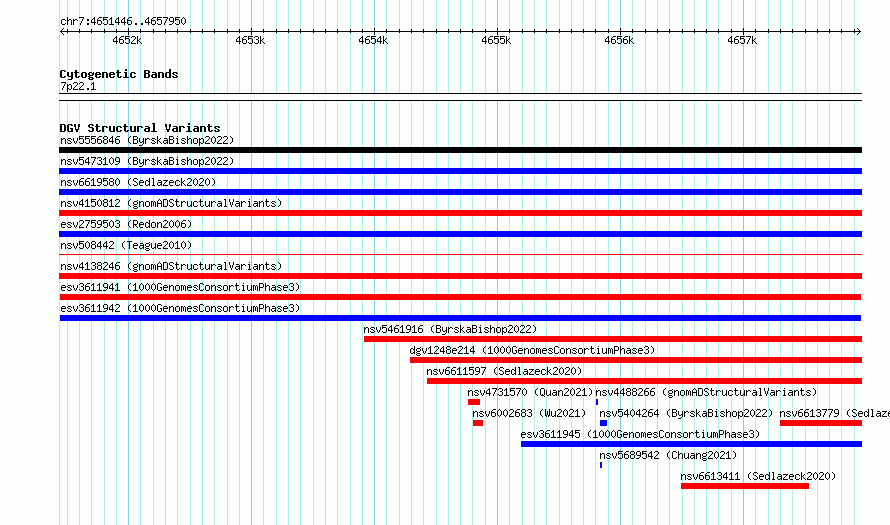The width and height of the screenshot is (890, 525).
Task: Click the 4657k ruler tick
Action: 742,40
